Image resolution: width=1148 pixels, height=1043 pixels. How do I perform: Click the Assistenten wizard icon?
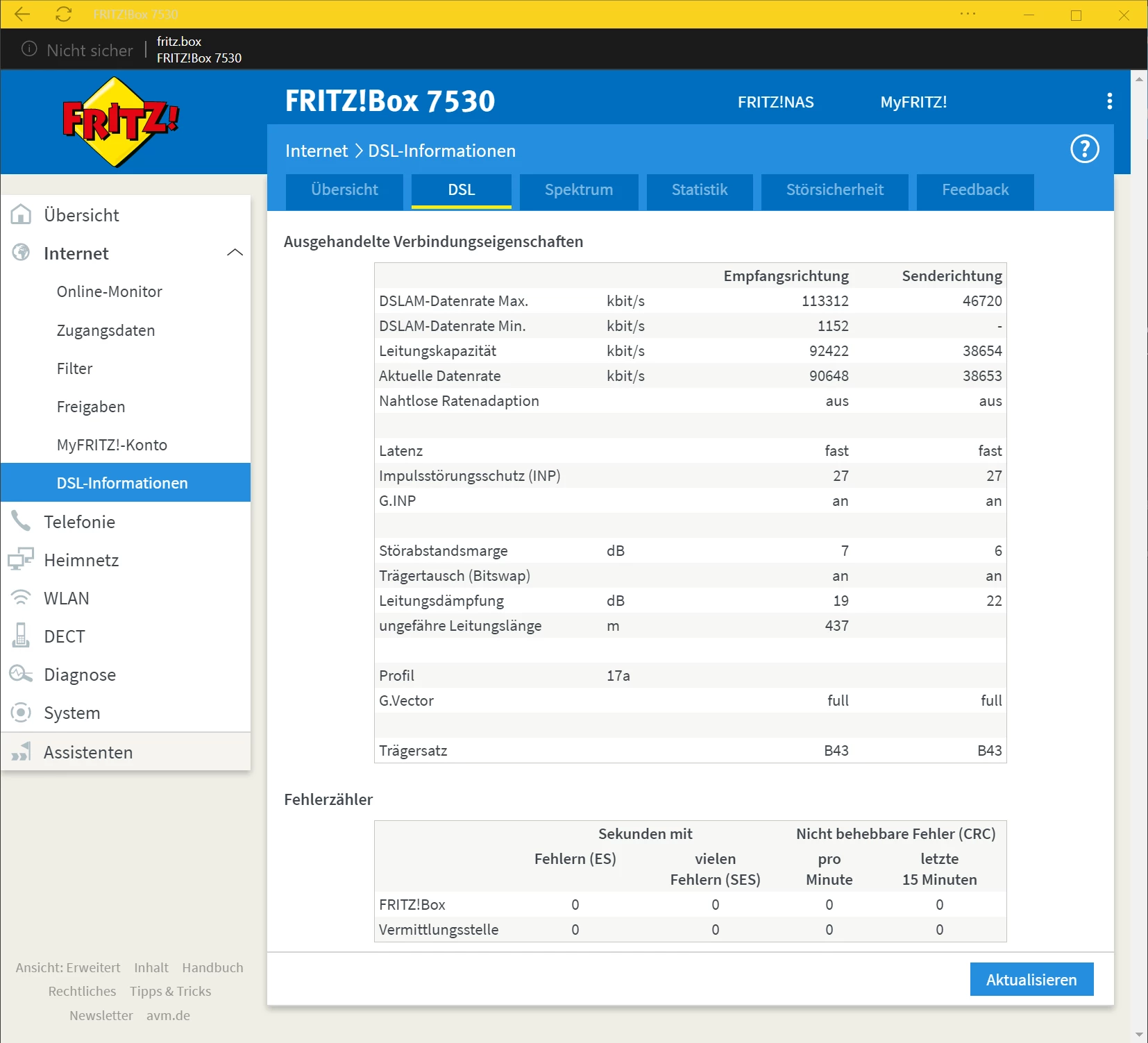pos(21,752)
